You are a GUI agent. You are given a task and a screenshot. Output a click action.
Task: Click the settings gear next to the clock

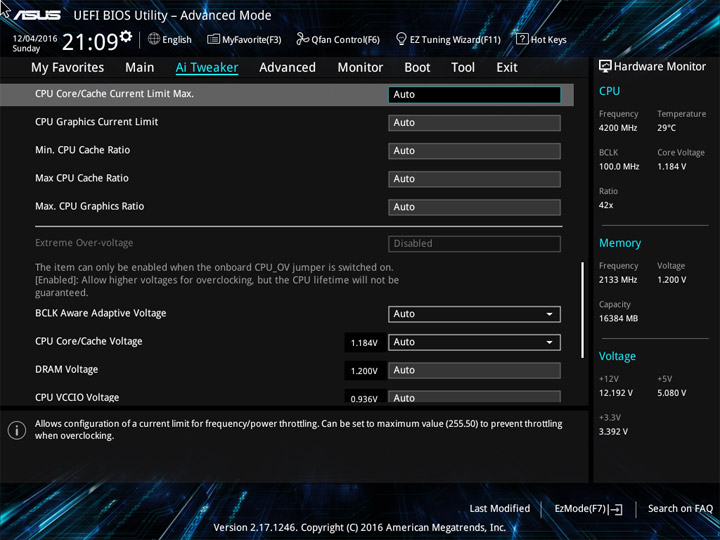pos(126,36)
